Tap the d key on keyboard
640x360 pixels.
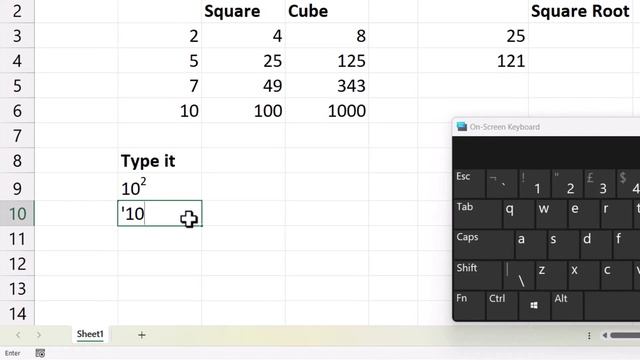(596, 244)
